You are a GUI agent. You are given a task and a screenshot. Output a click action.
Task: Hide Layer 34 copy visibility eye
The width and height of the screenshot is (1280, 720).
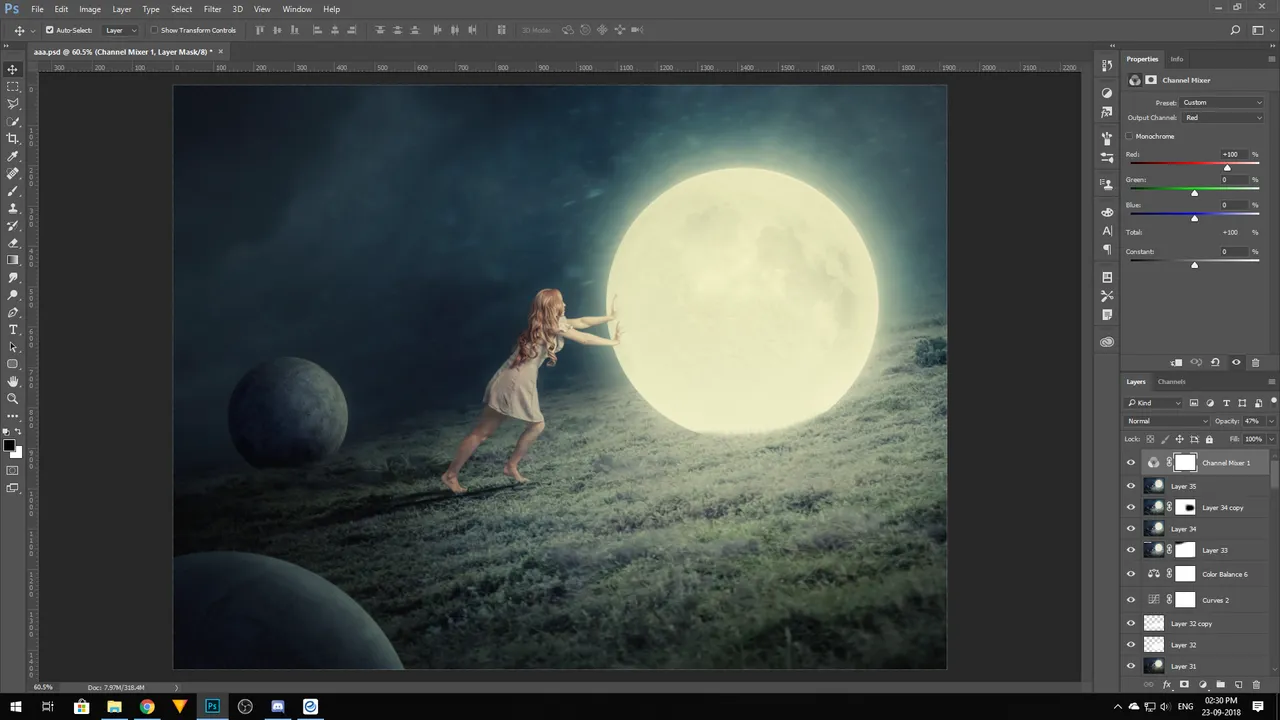tap(1131, 507)
